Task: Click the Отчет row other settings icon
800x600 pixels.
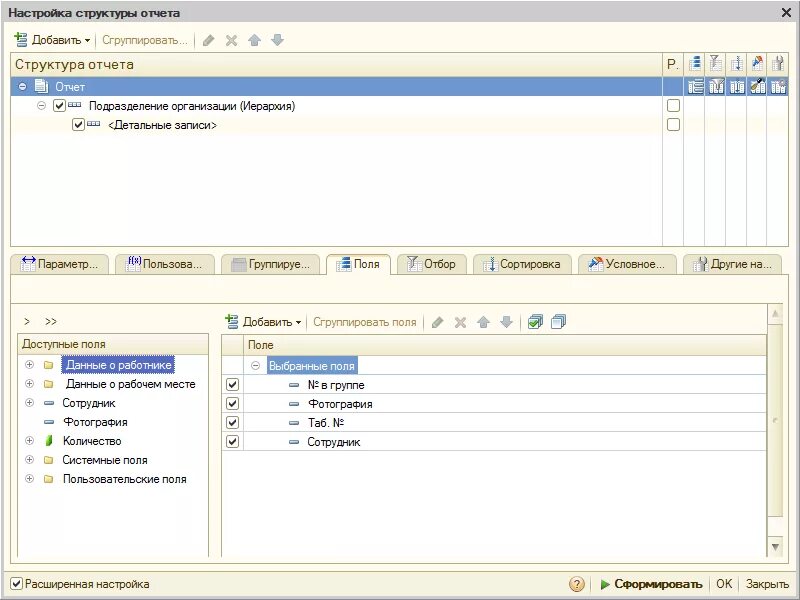Action: click(778, 86)
